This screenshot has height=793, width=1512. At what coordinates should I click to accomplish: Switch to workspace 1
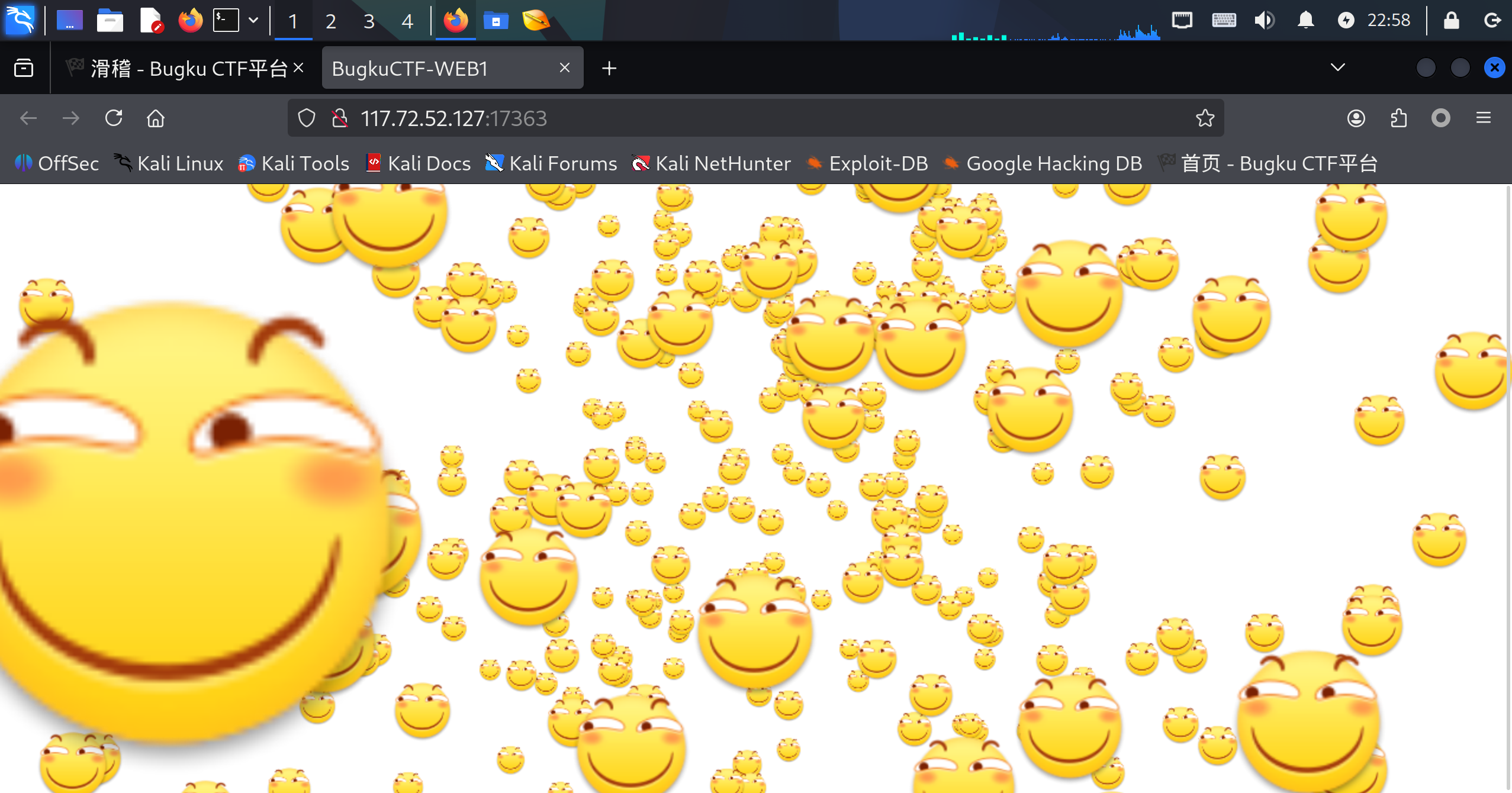click(x=293, y=21)
